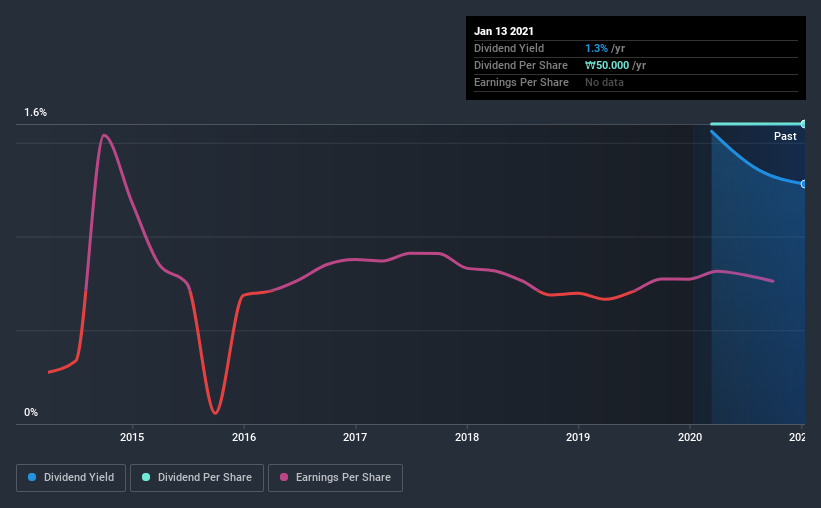This screenshot has width=821, height=508.
Task: Click the blue Dividend Yield legend dot
Action: (32, 477)
